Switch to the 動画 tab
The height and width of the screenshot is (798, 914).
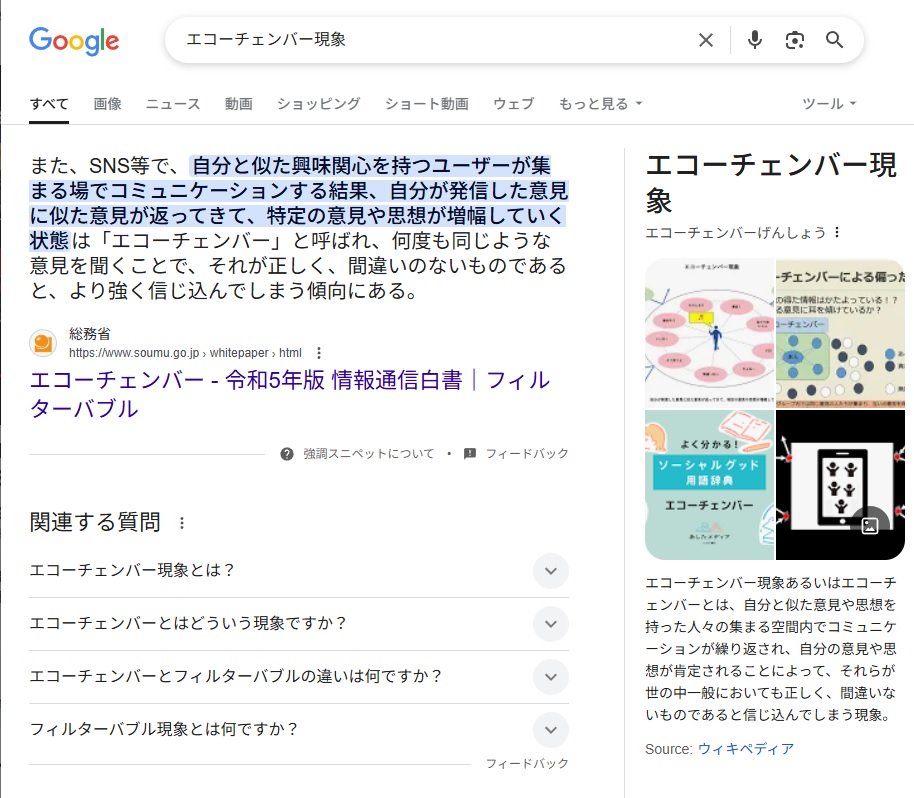[238, 104]
